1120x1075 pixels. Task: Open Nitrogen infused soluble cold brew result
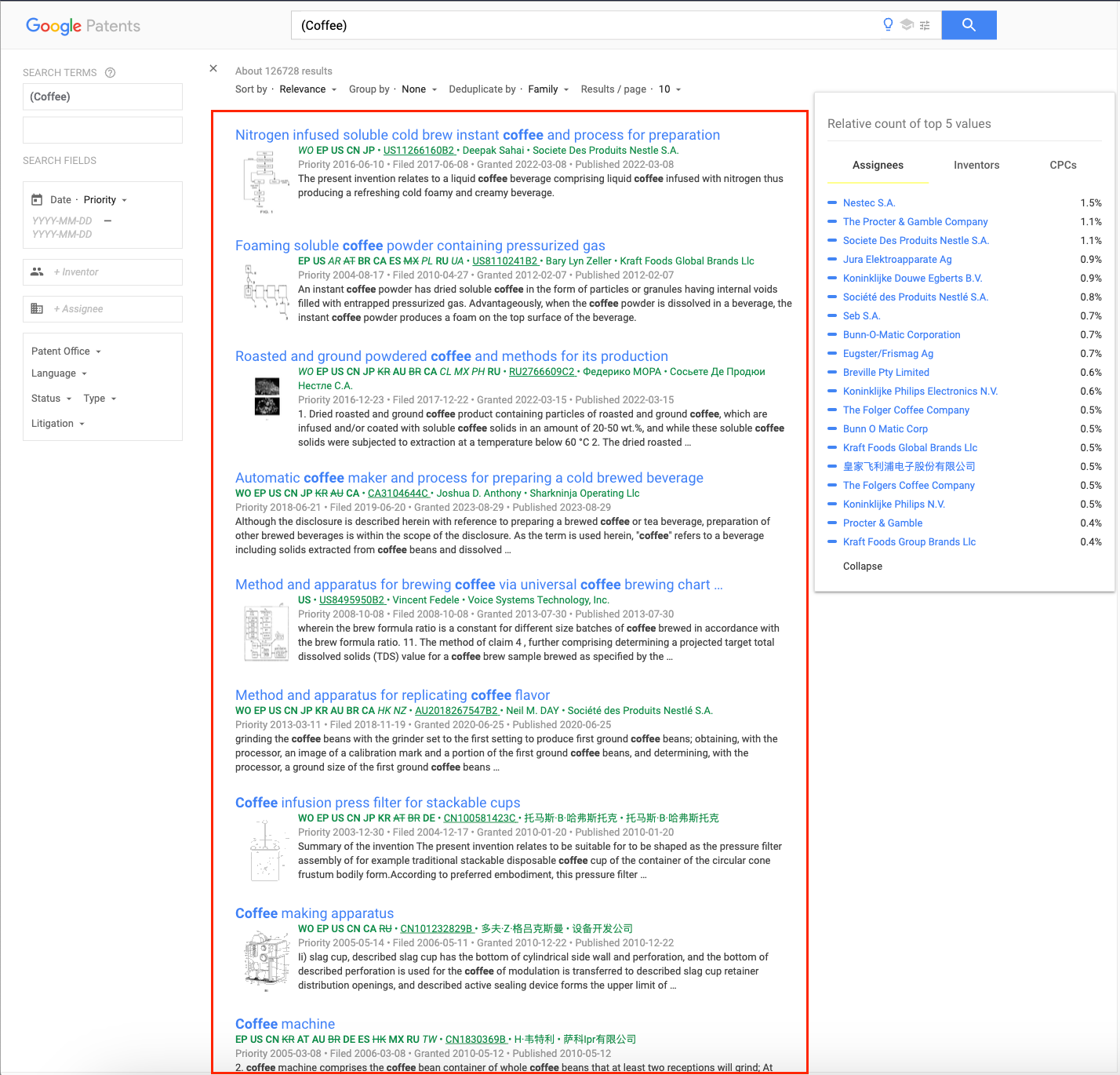click(x=478, y=135)
